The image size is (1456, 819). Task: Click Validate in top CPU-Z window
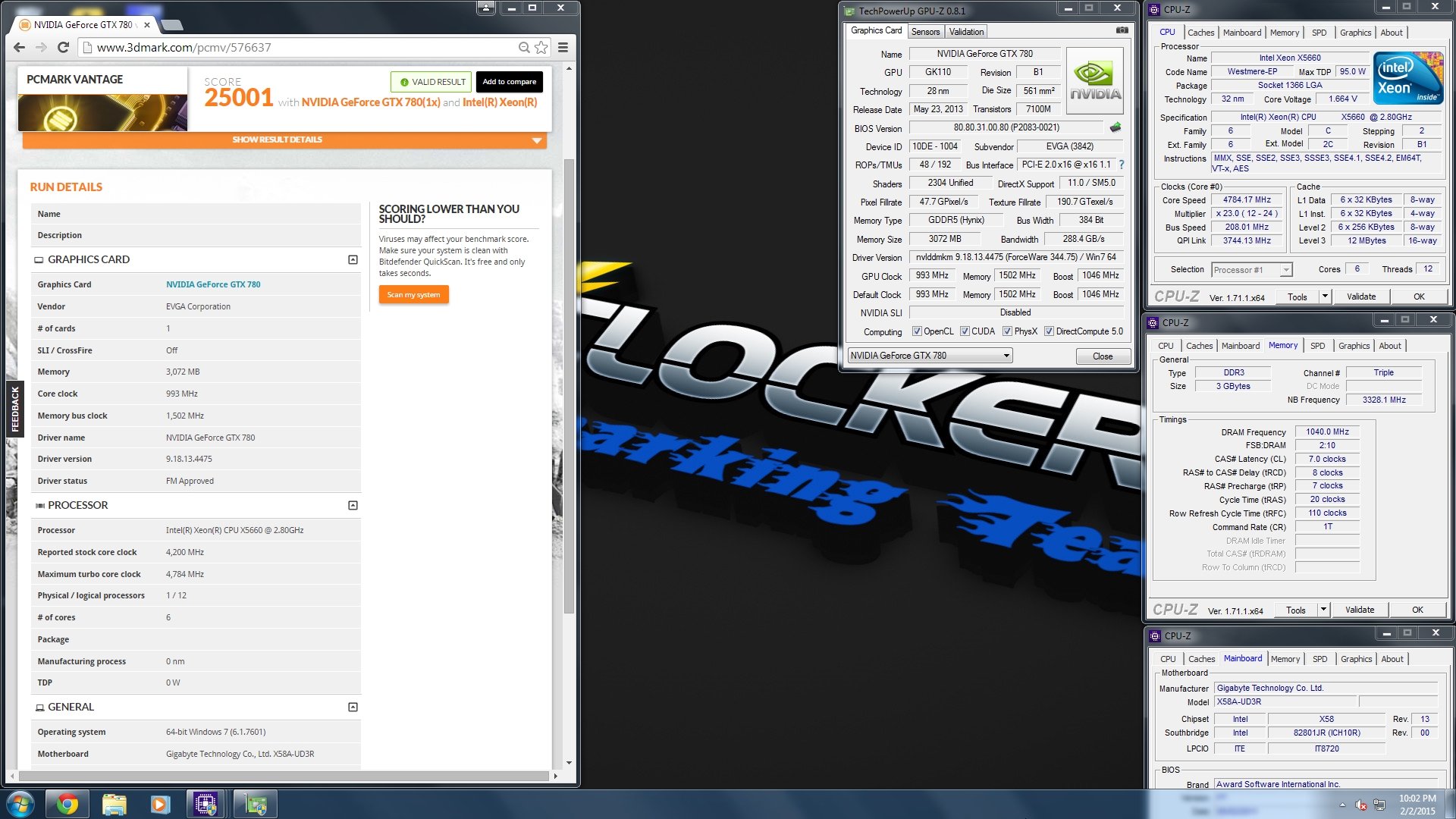(x=1361, y=297)
